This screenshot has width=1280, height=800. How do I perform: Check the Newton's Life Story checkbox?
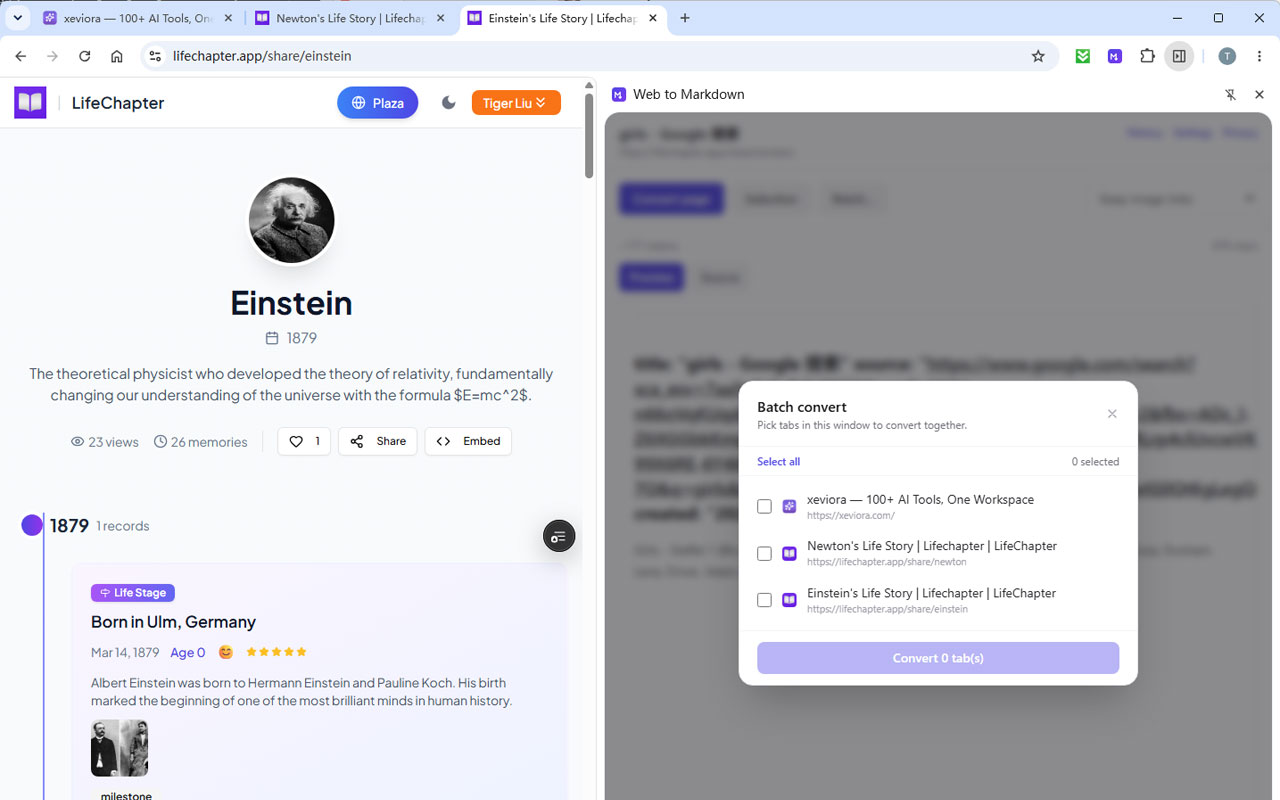pyautogui.click(x=764, y=553)
